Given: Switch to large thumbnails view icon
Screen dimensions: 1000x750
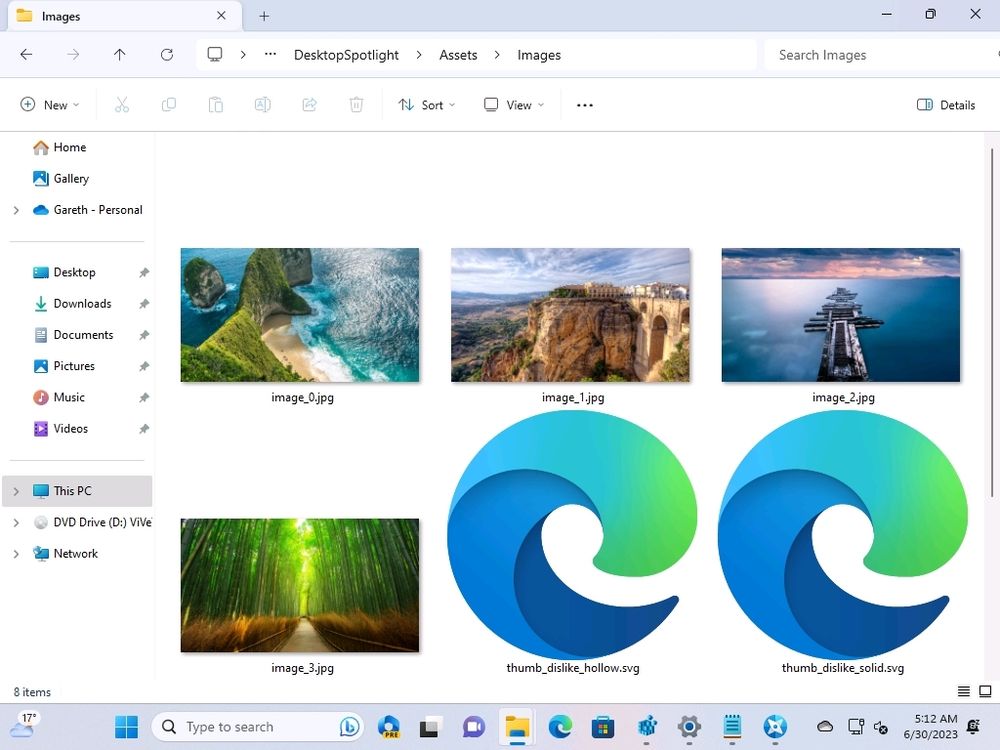Looking at the screenshot, I should point(985,691).
